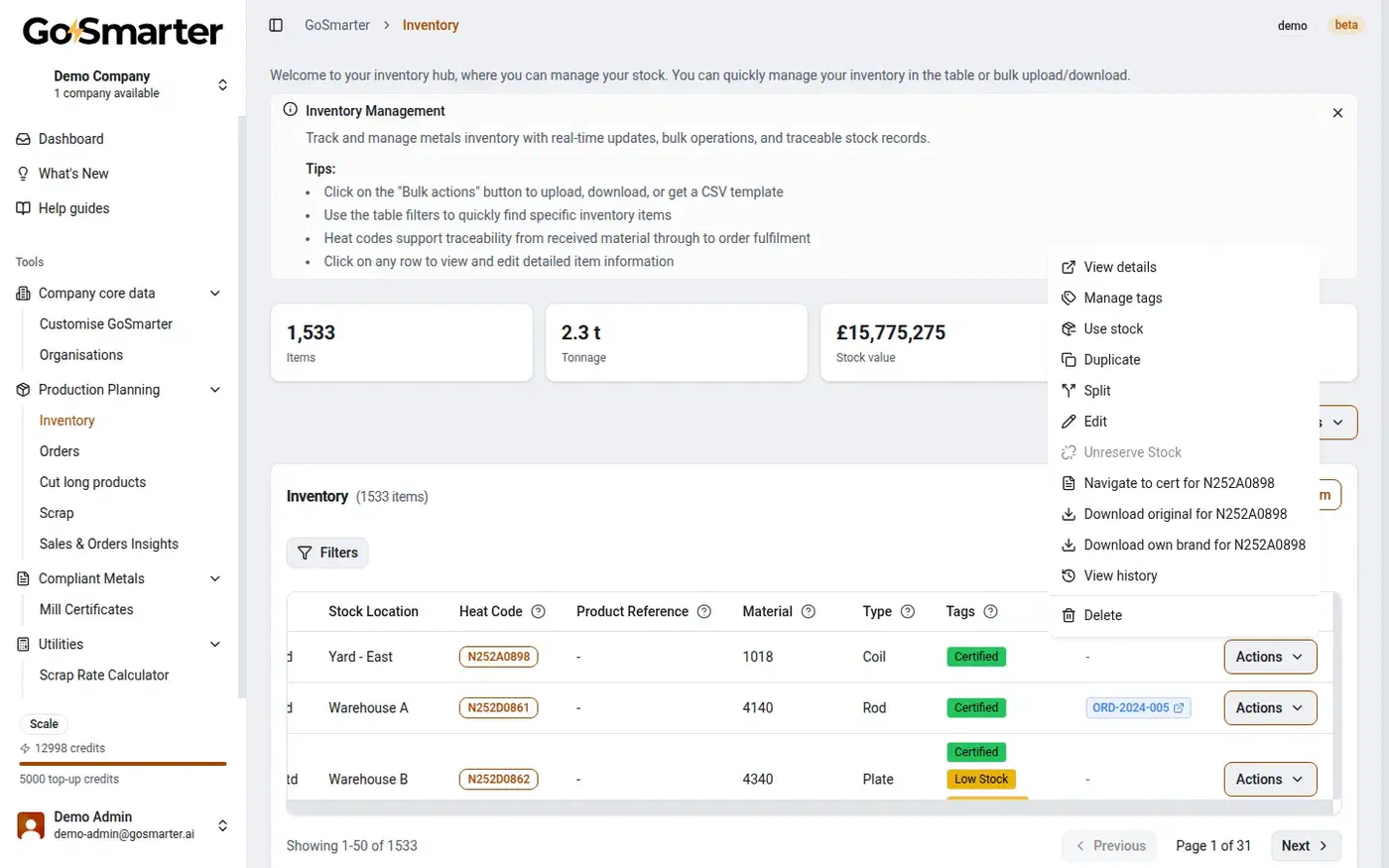This screenshot has height=868, width=1389.
Task: Select Edit menu option
Action: coord(1183,421)
